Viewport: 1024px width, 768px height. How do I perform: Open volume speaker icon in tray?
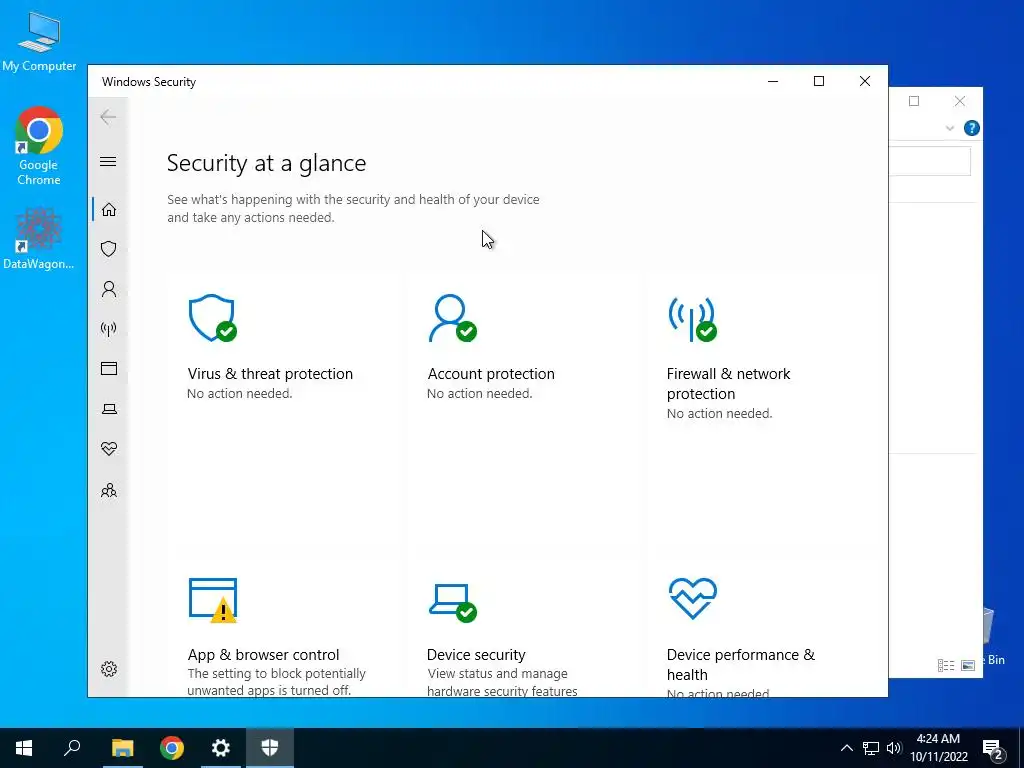[x=894, y=748]
